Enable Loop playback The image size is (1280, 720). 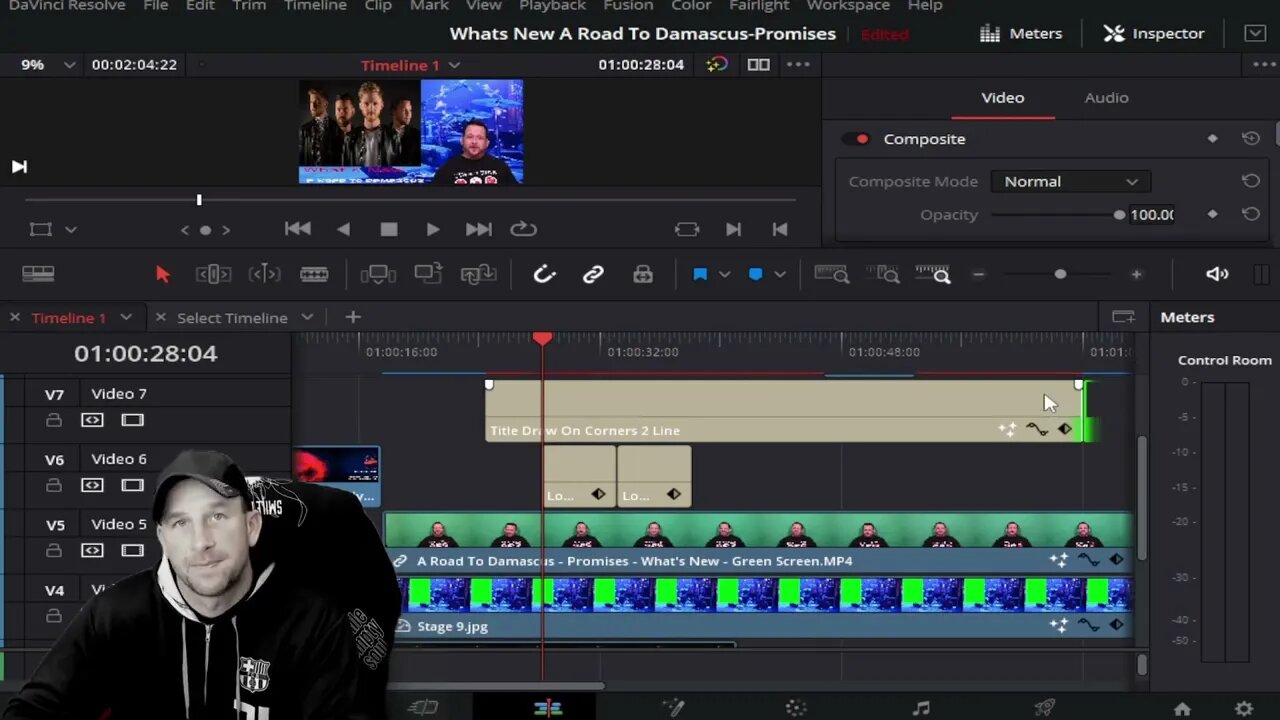tap(523, 229)
